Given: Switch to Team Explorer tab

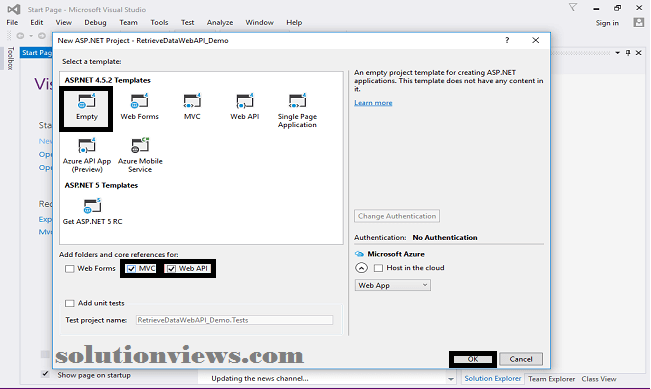Looking at the screenshot, I should (x=551, y=379).
